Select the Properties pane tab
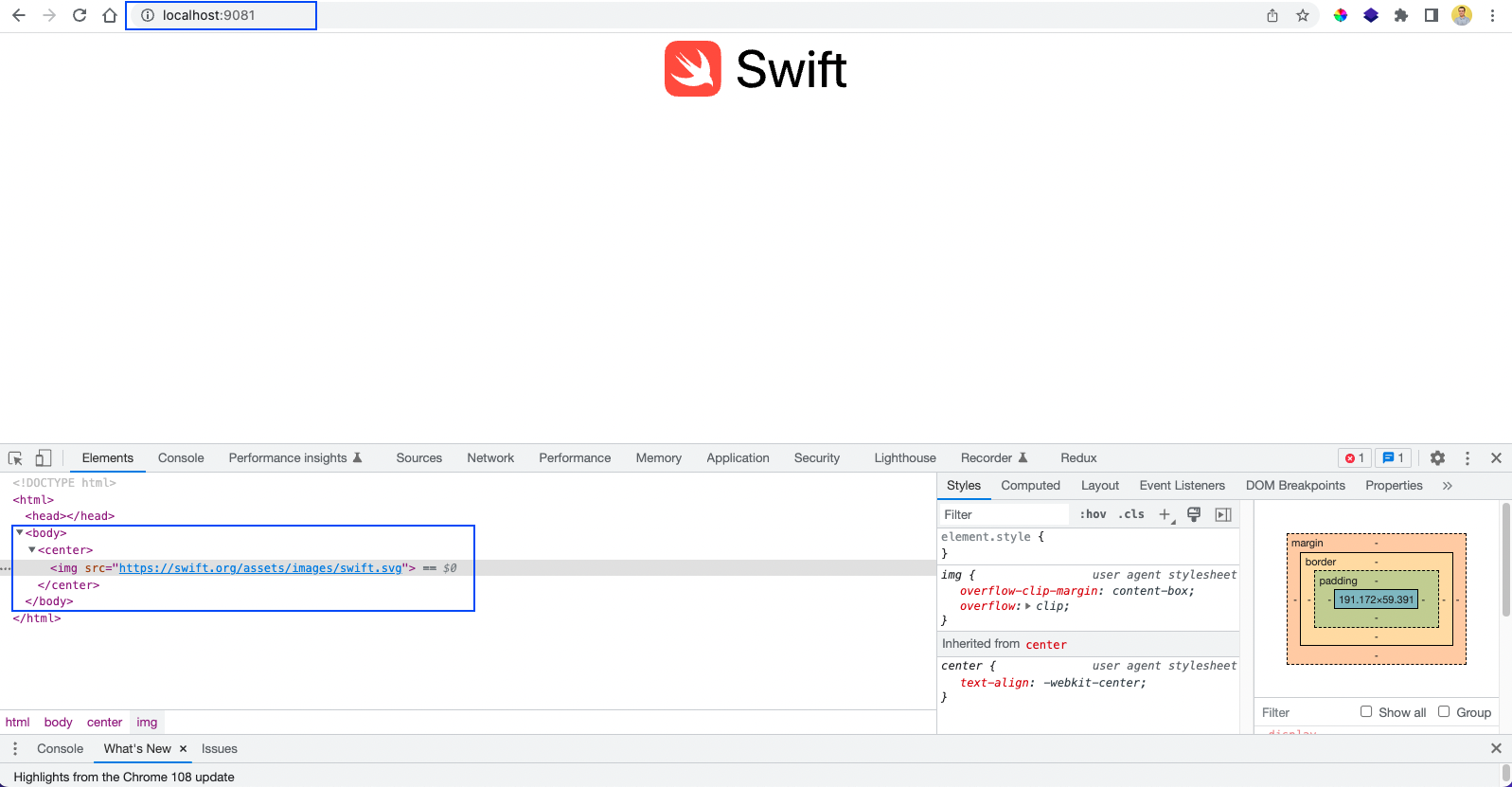1512x787 pixels. [1394, 486]
